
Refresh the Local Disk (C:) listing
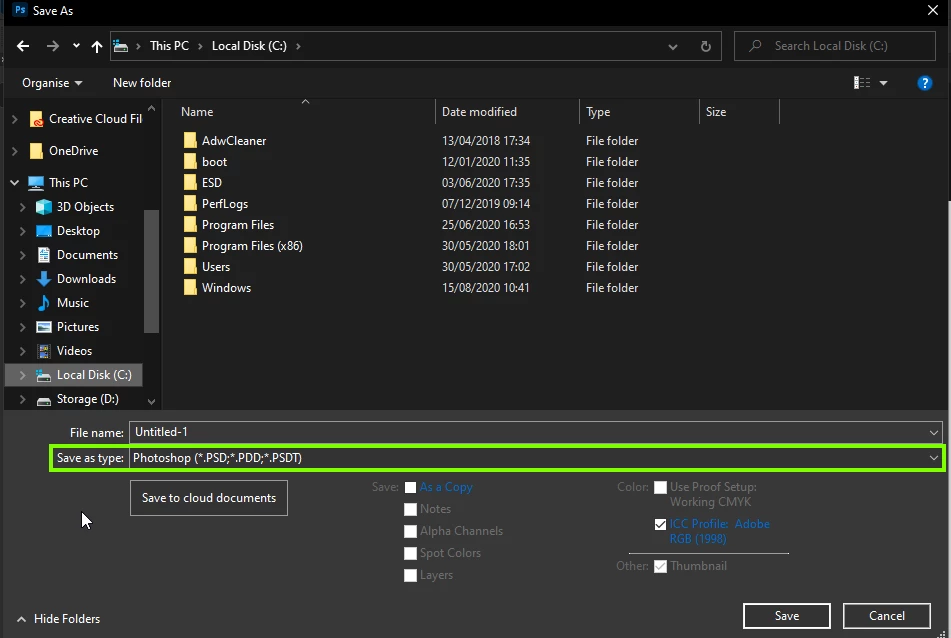(705, 46)
